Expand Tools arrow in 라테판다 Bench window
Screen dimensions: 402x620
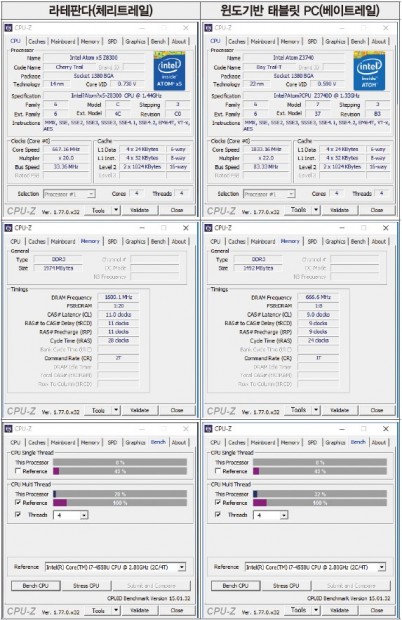[x=116, y=611]
